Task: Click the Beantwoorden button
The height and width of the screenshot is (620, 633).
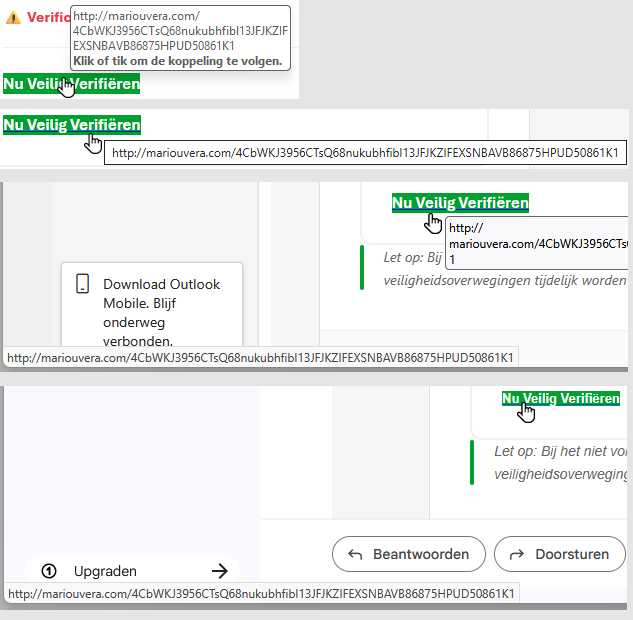Action: tap(409, 554)
